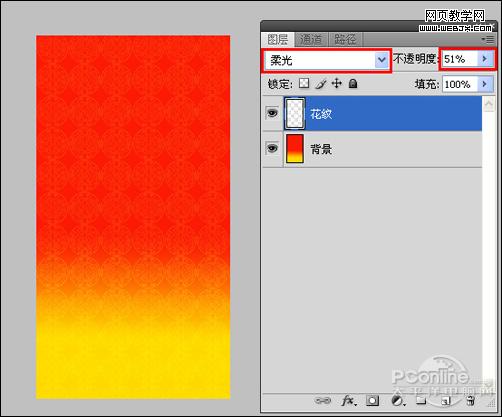This screenshot has width=502, height=417.
Task: Enable the lock all padlock icon
Action: tap(353, 83)
